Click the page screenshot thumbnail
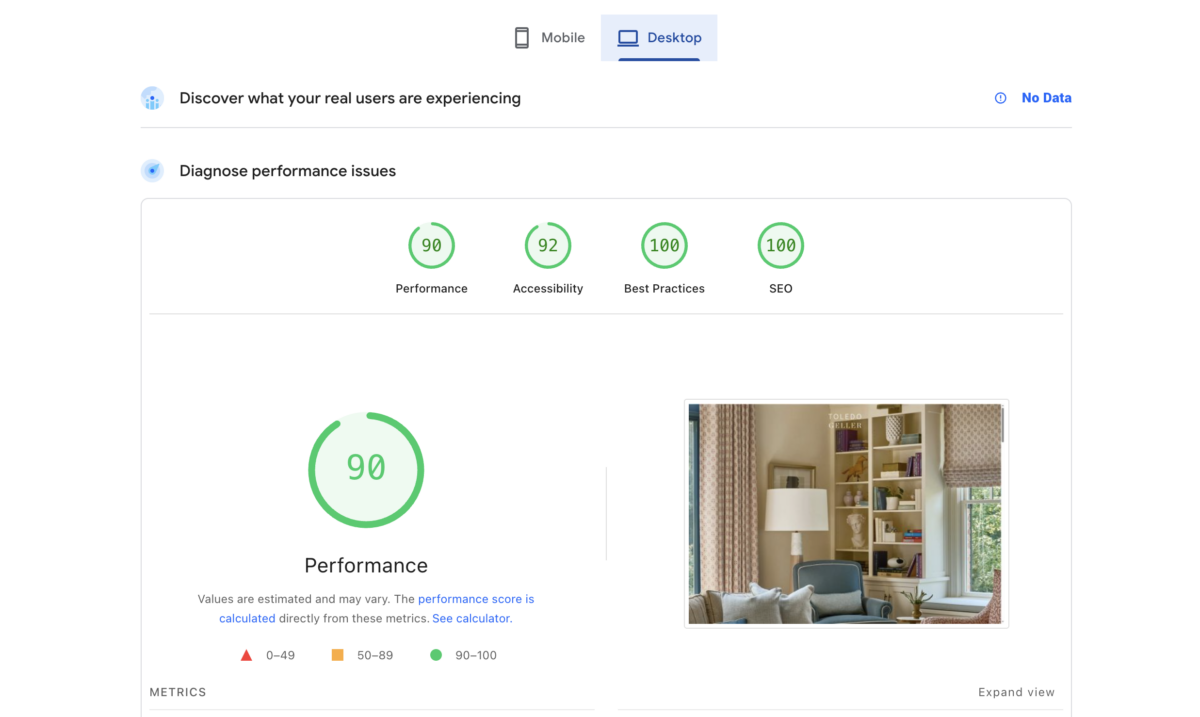 click(x=846, y=514)
